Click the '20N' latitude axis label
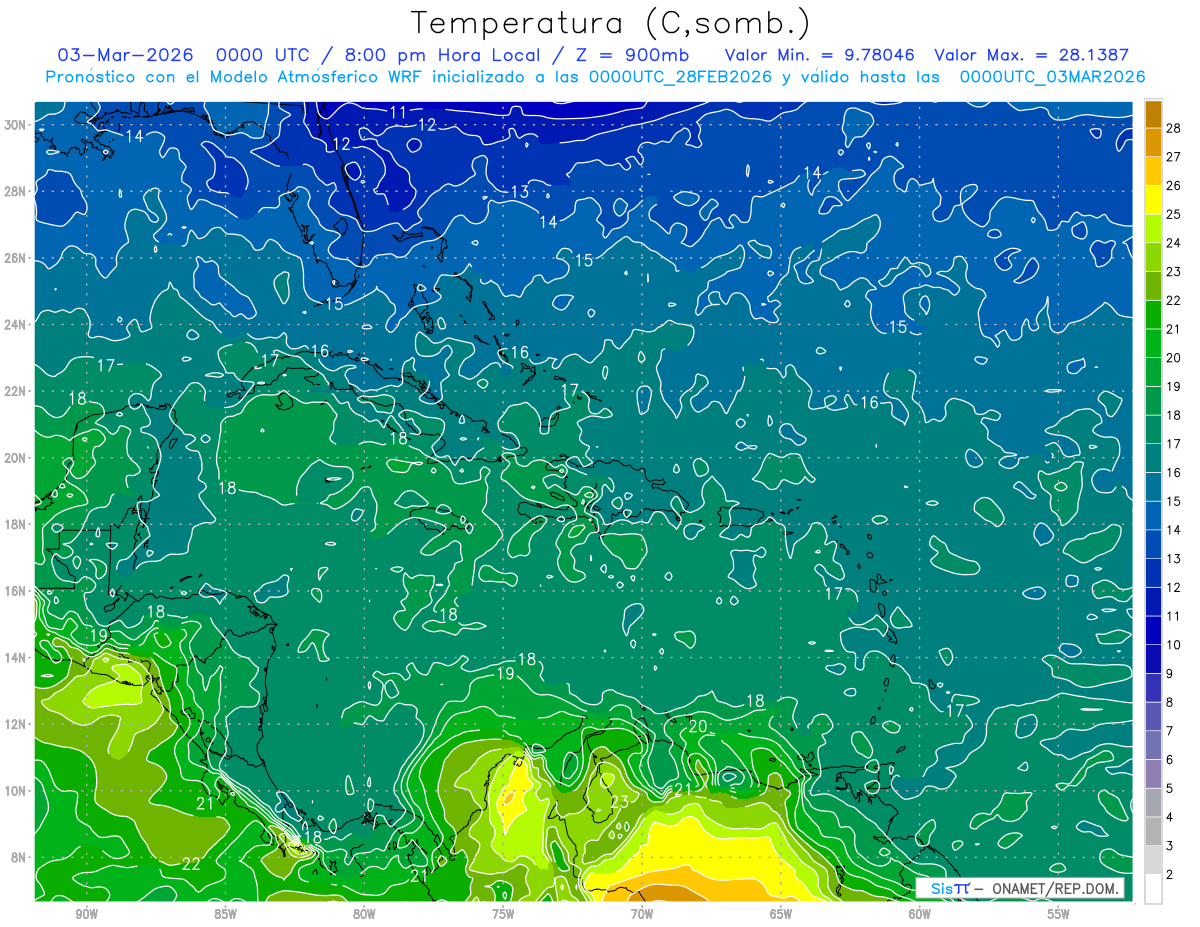The width and height of the screenshot is (1200, 927). click(17, 458)
